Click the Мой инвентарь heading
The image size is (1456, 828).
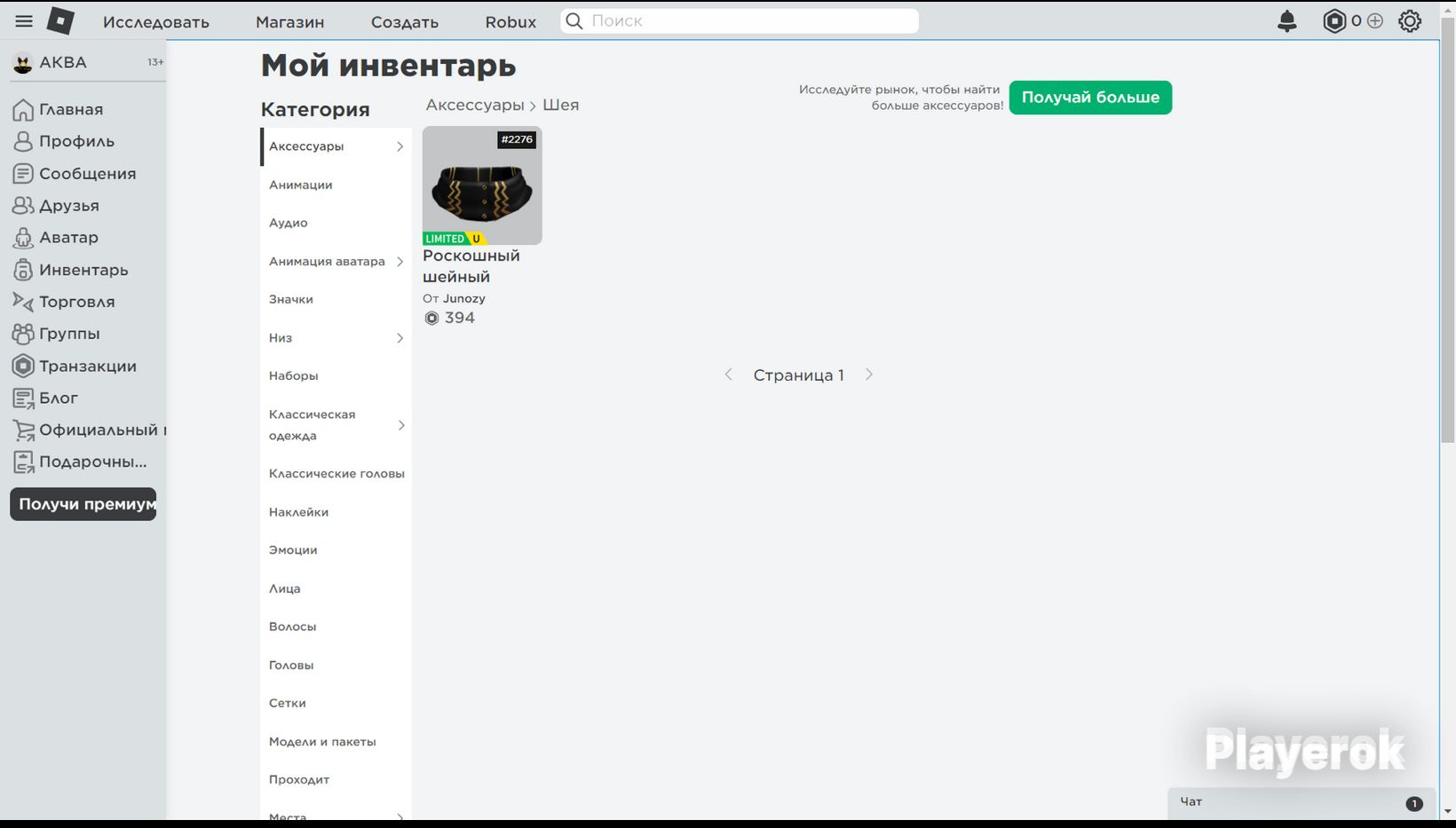point(388,66)
